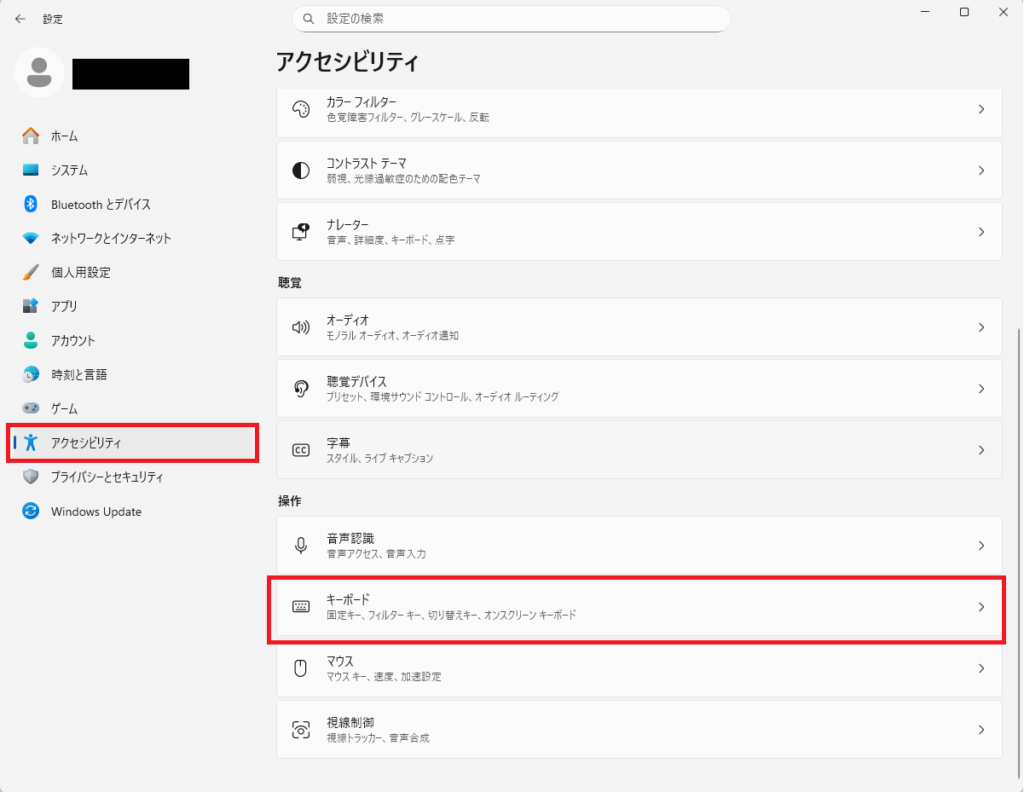Click the コントラスト テーマ half-circle icon
Viewport: 1024px width, 792px height.
(x=301, y=169)
